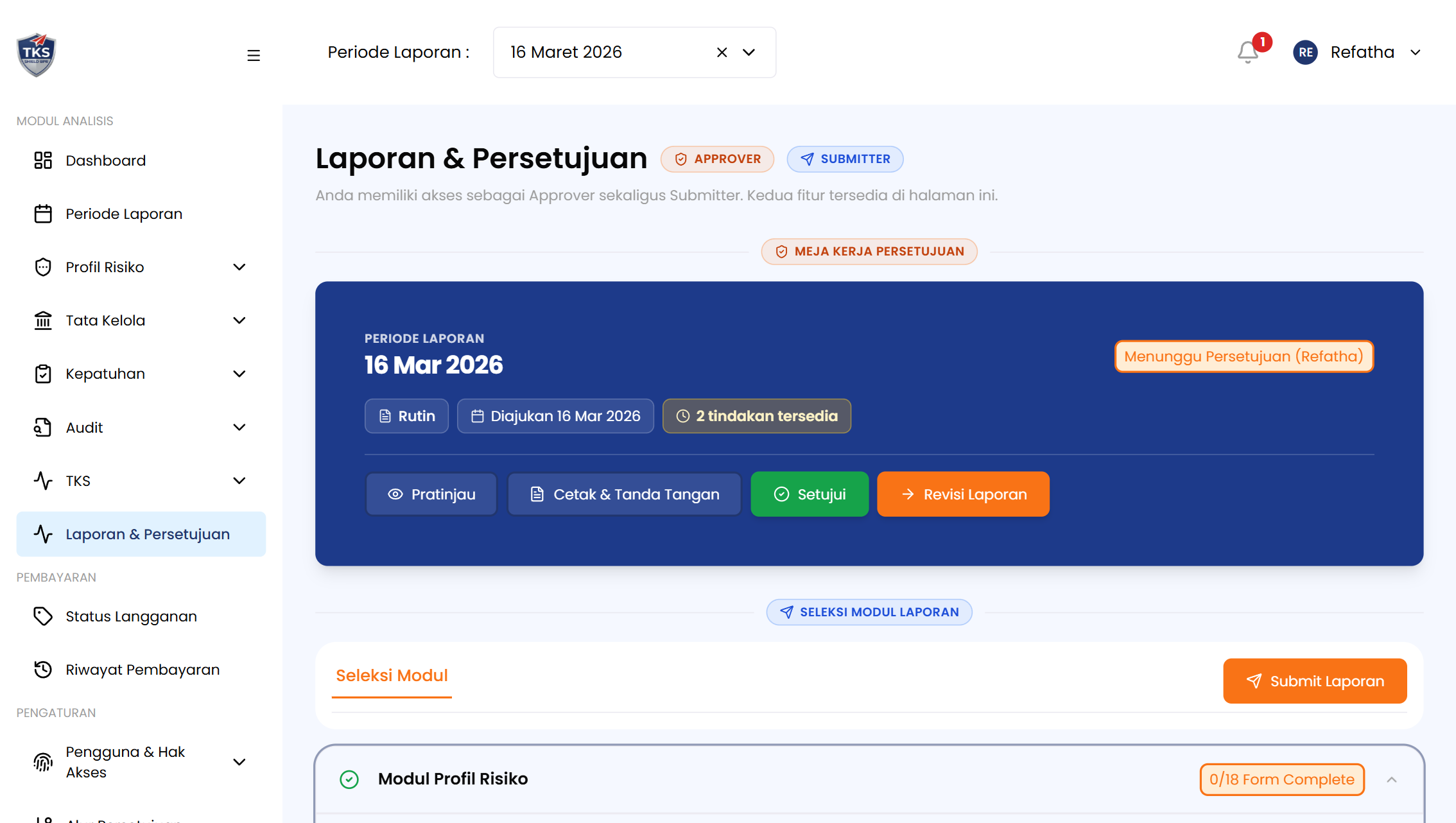Click the Revisi Laporan button
This screenshot has width=1456, height=823.
963,494
